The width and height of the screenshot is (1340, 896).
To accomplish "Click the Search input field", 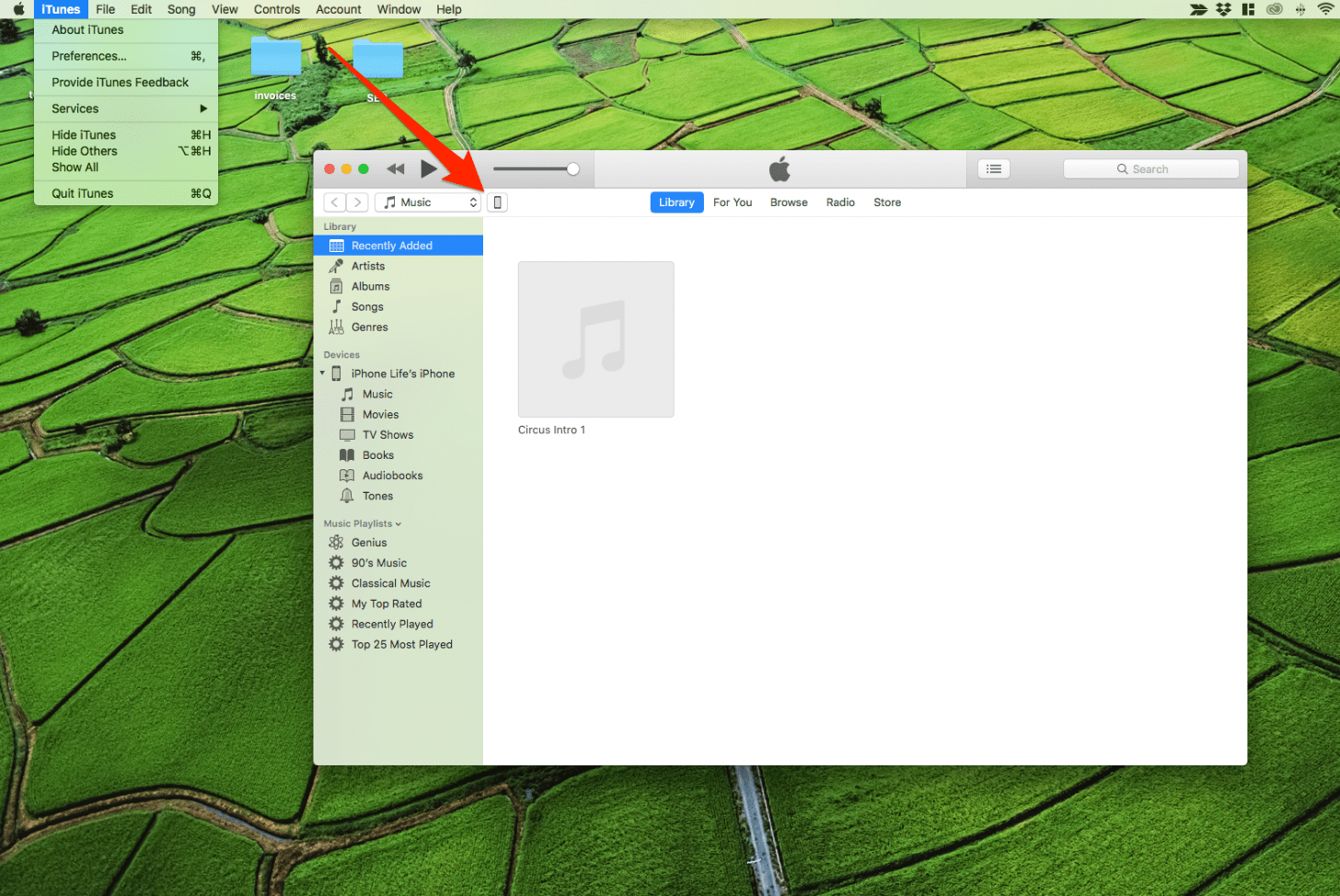I will (1150, 169).
